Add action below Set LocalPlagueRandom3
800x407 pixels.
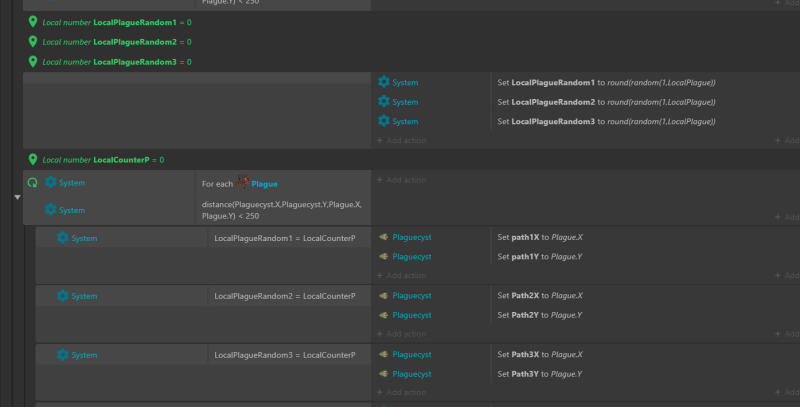[401, 140]
